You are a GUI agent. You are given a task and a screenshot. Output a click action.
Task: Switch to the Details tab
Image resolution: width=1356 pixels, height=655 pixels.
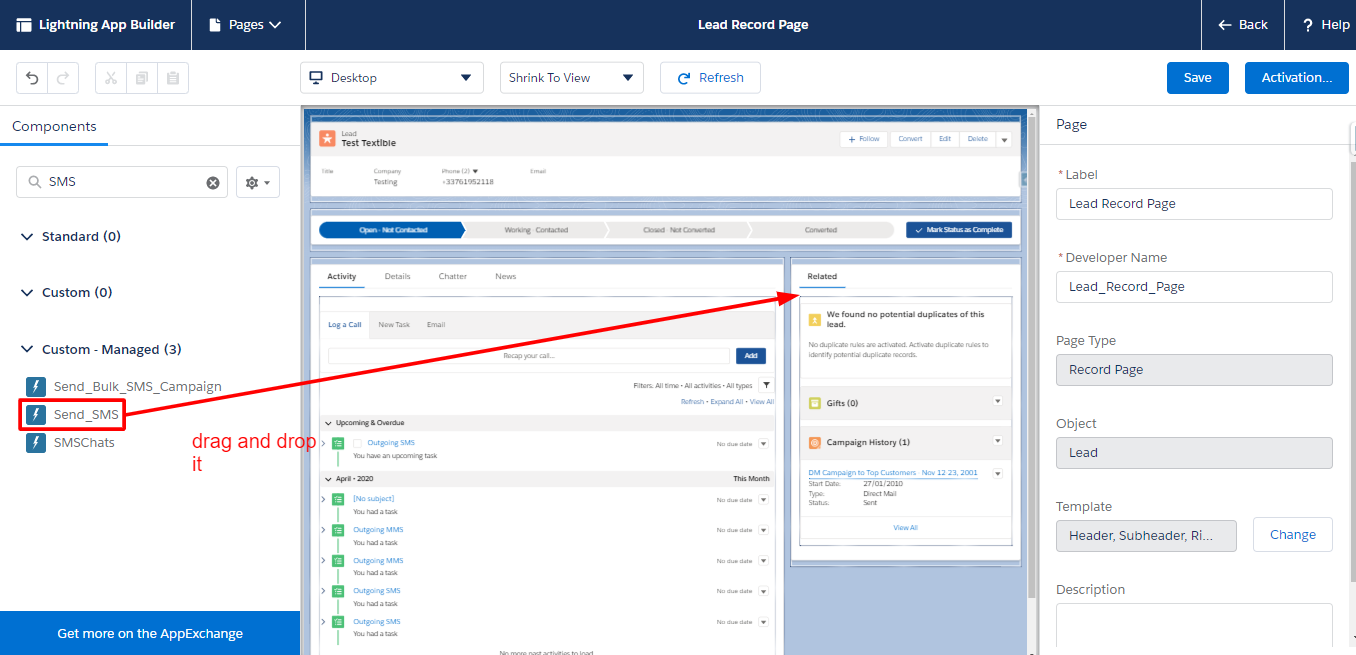(x=397, y=276)
